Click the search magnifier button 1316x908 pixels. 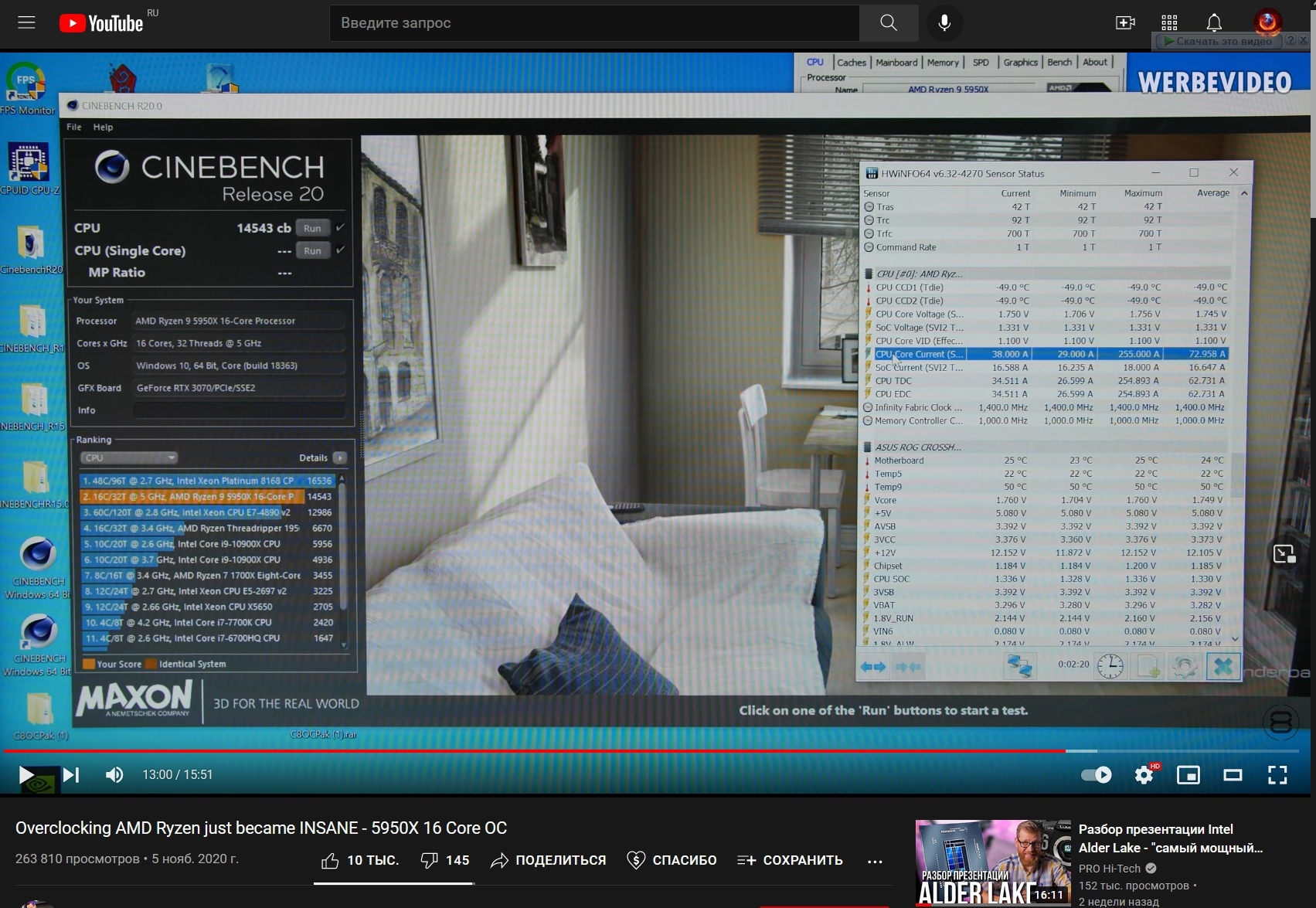click(889, 23)
